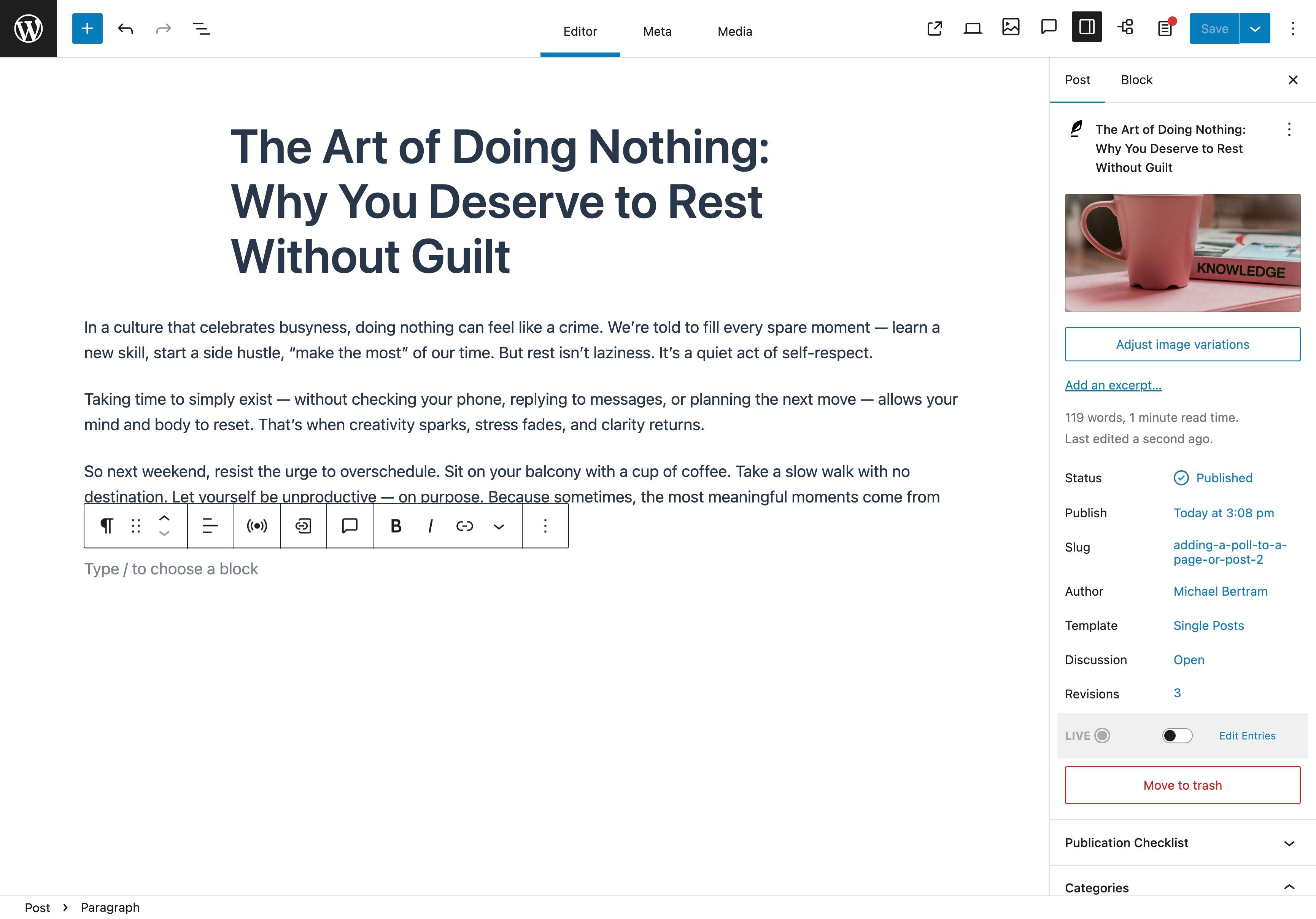Image resolution: width=1316 pixels, height=919 pixels.
Task: Open post preview in new tab
Action: point(934,28)
